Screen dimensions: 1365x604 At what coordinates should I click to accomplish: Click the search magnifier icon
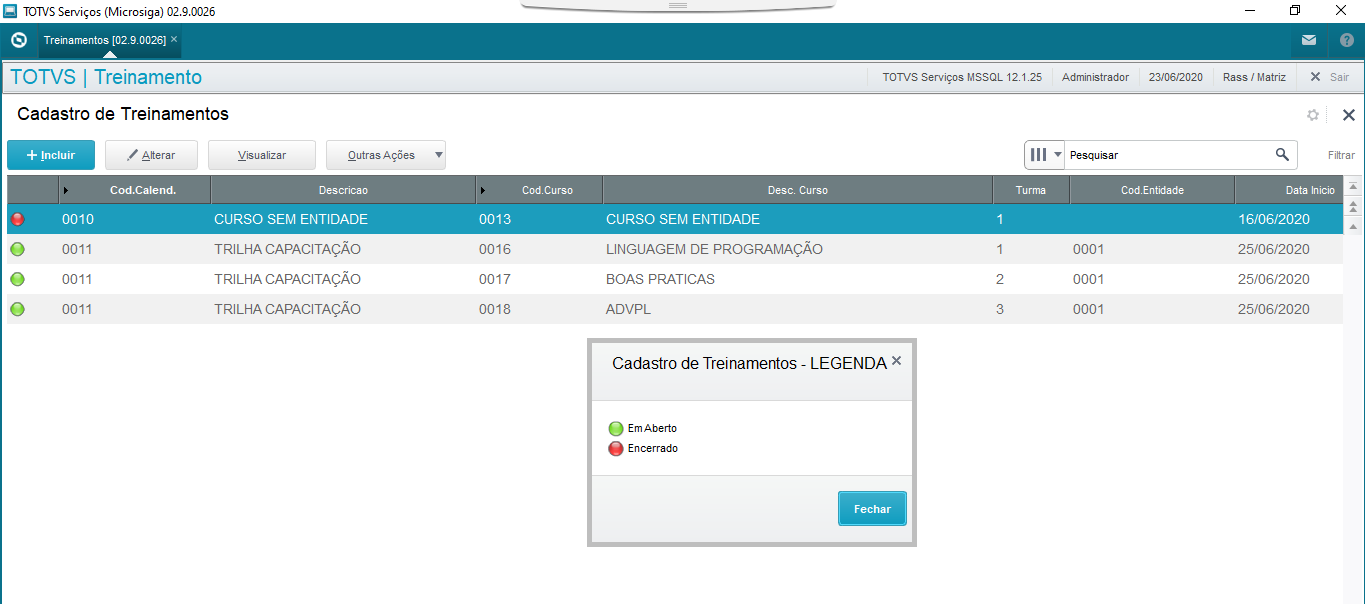(x=1282, y=155)
